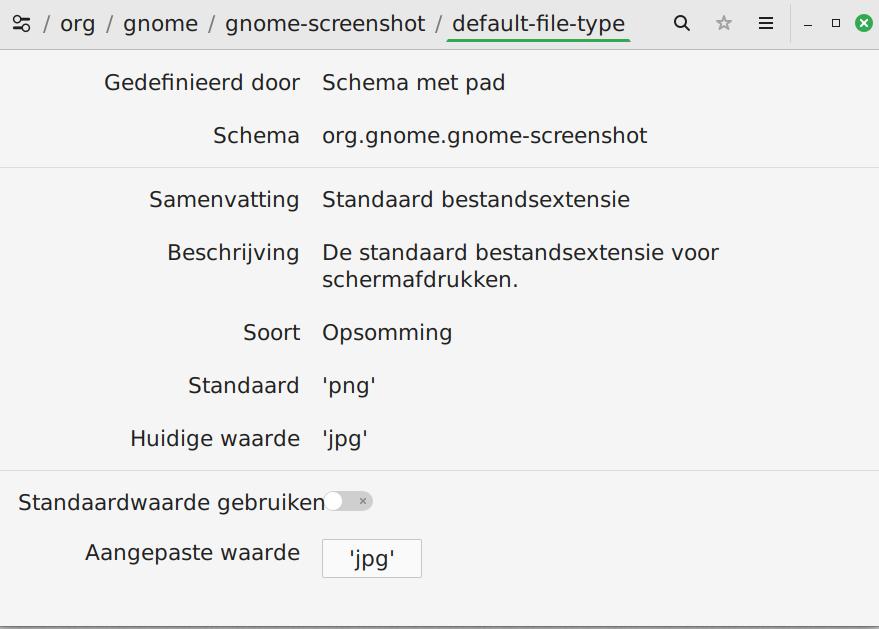Viewport: 879px width, 629px height.
Task: Open the hamburger menu
Action: pos(766,23)
